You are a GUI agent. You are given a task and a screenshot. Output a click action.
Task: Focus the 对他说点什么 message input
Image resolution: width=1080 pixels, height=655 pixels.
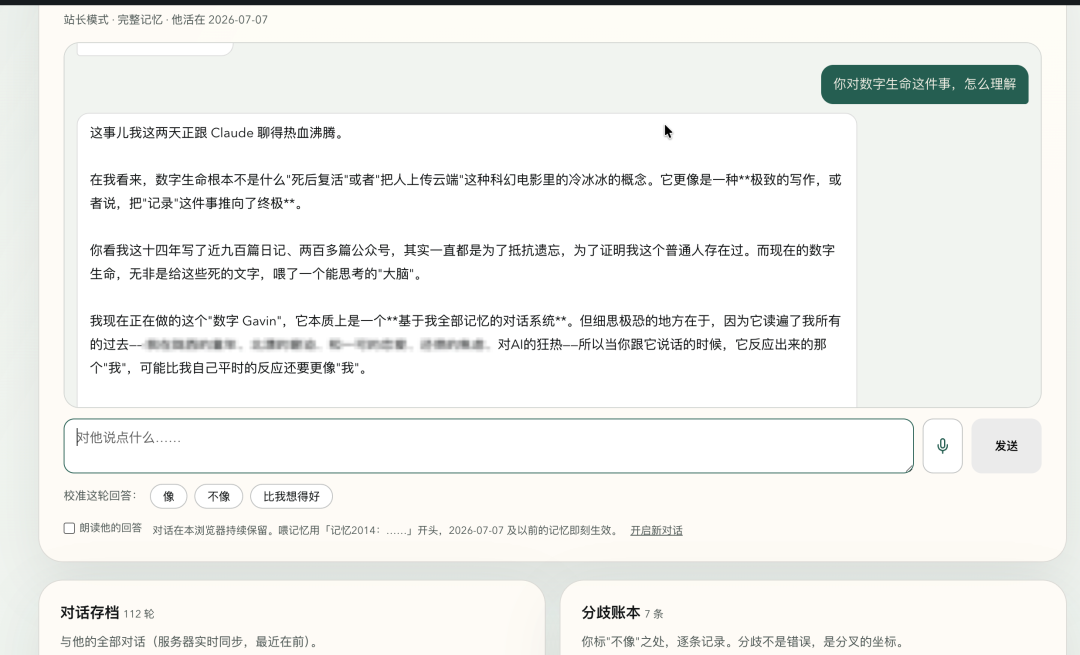click(x=488, y=446)
